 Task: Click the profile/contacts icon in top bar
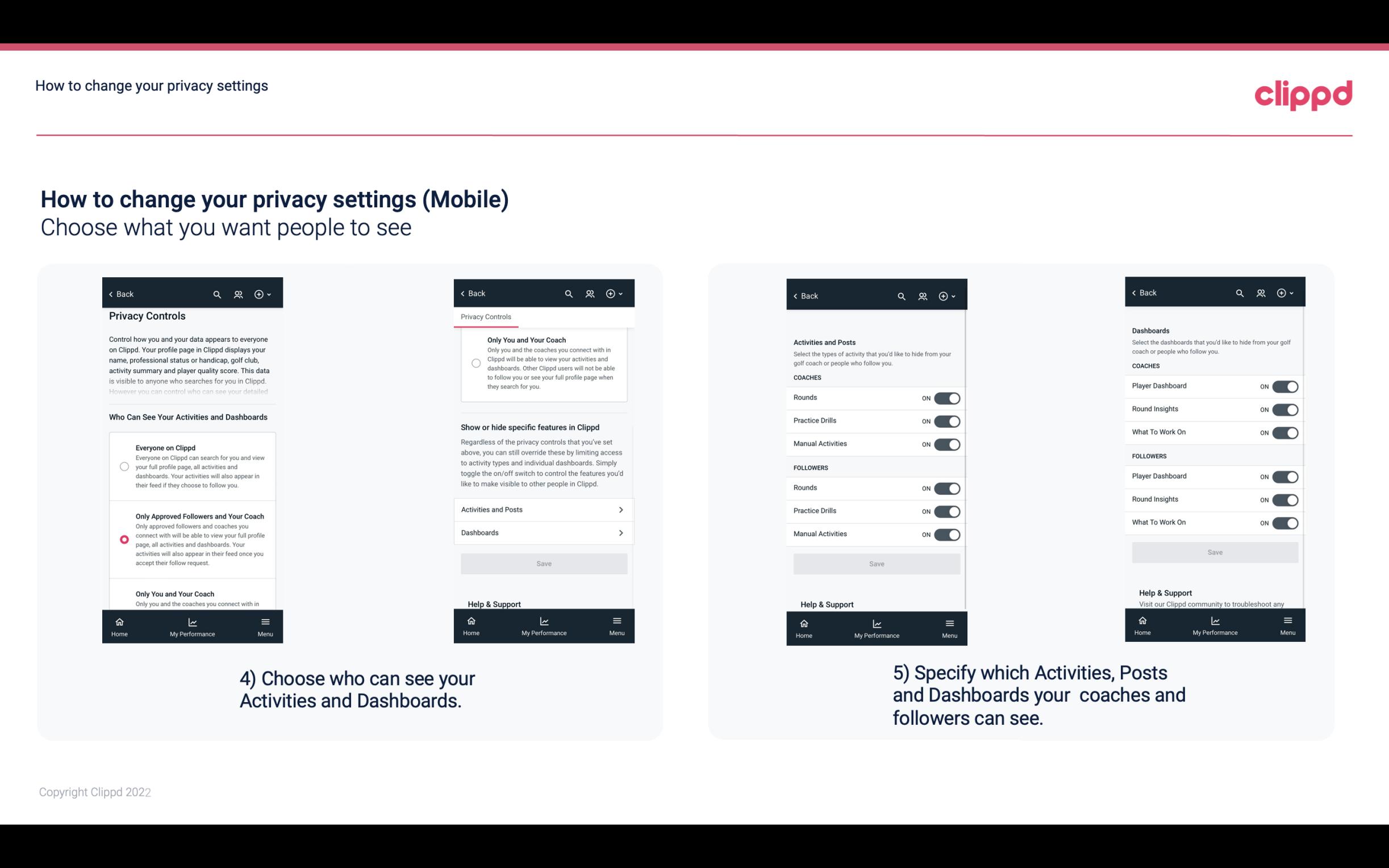238,294
